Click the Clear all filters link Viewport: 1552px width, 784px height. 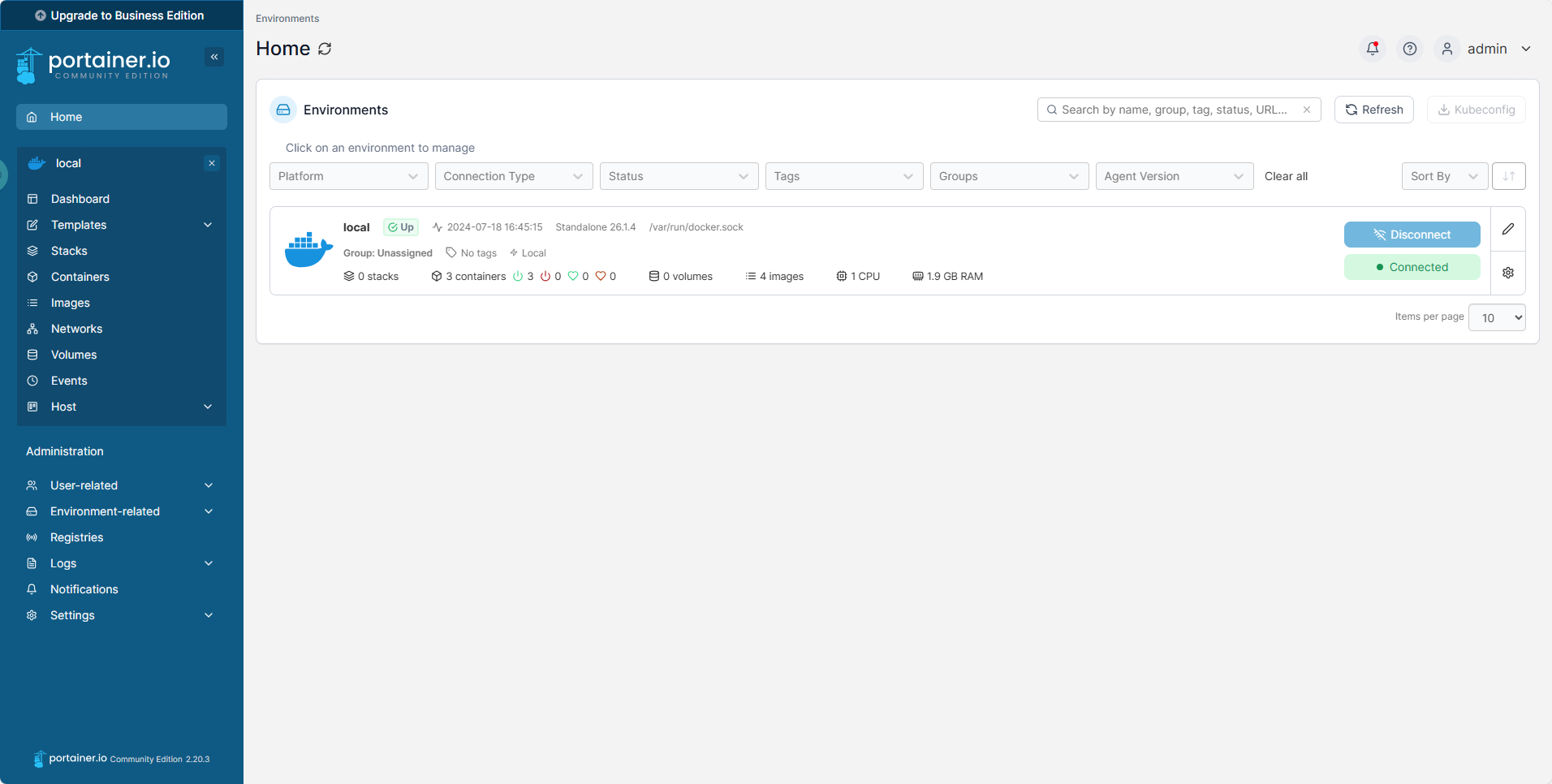tap(1286, 176)
